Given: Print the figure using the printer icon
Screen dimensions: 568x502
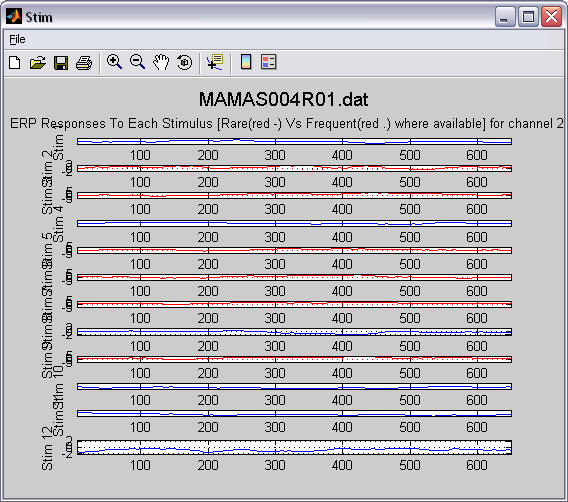Looking at the screenshot, I should tap(84, 63).
